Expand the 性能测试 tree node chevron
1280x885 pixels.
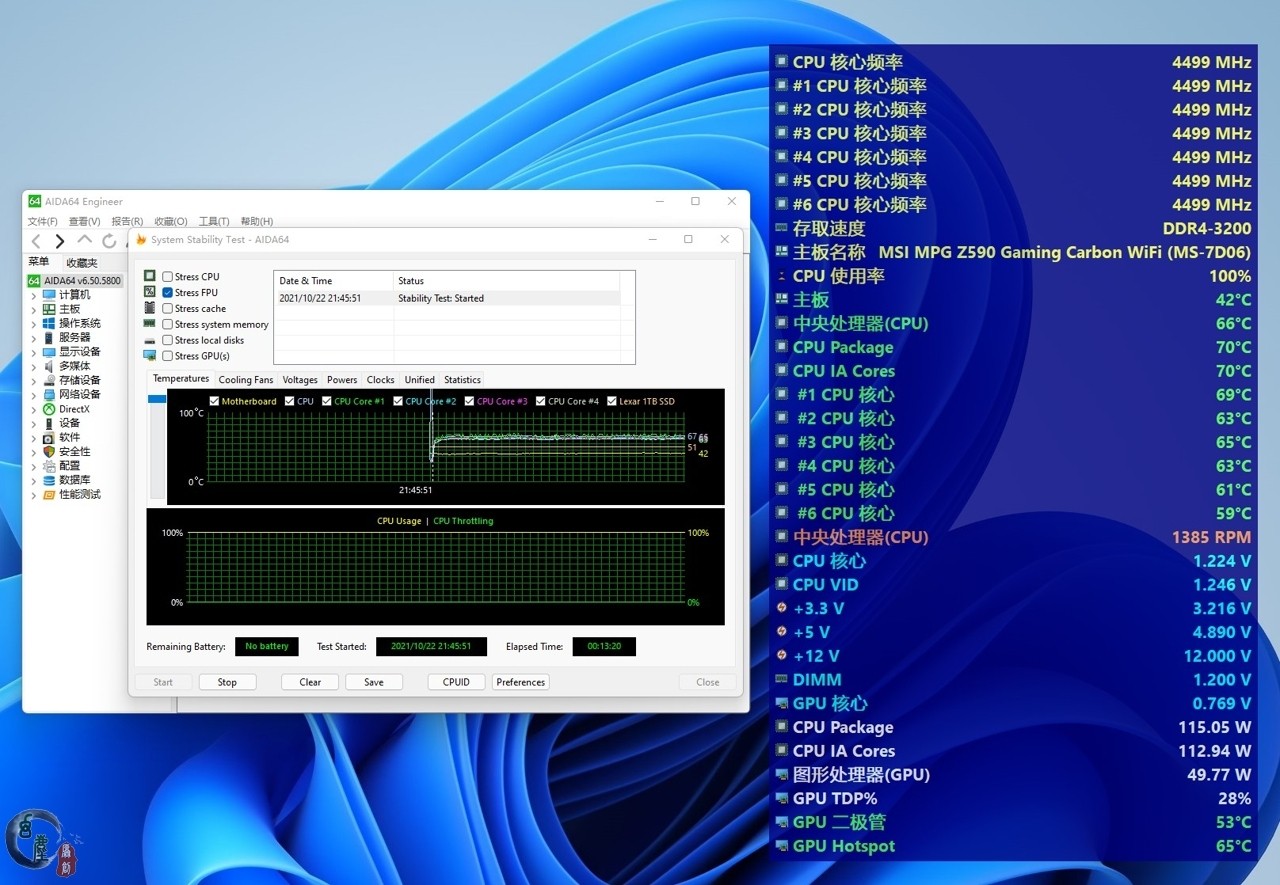pyautogui.click(x=33, y=495)
